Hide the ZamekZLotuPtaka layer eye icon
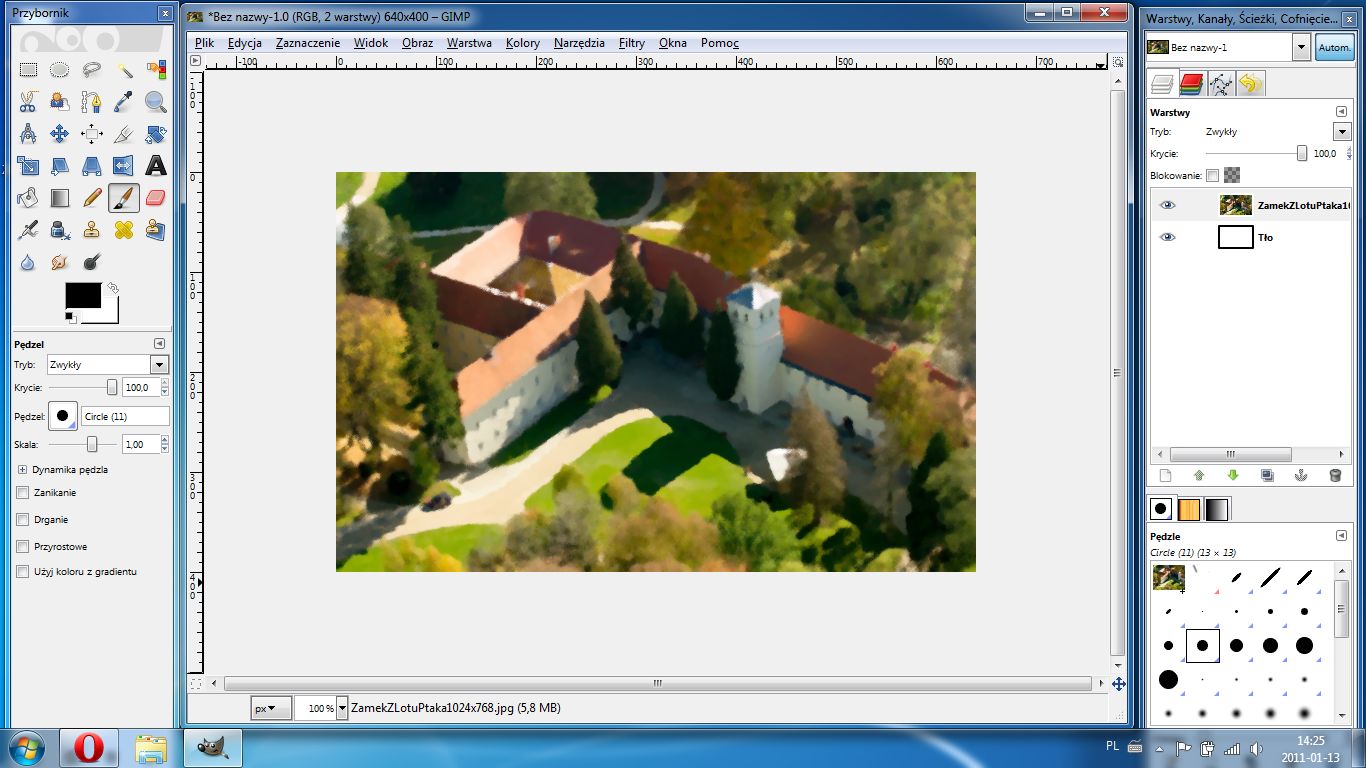1366x768 pixels. (1167, 206)
